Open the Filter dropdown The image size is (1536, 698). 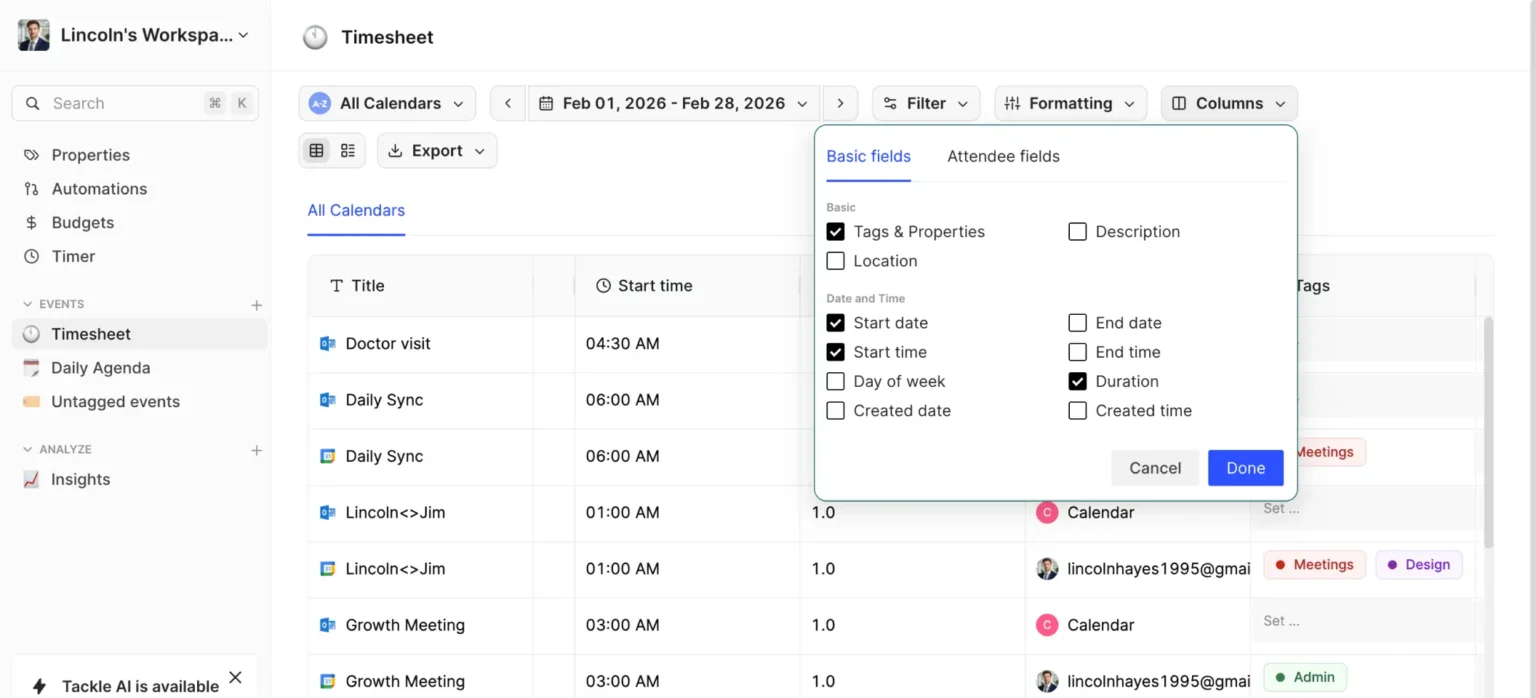click(x=926, y=103)
